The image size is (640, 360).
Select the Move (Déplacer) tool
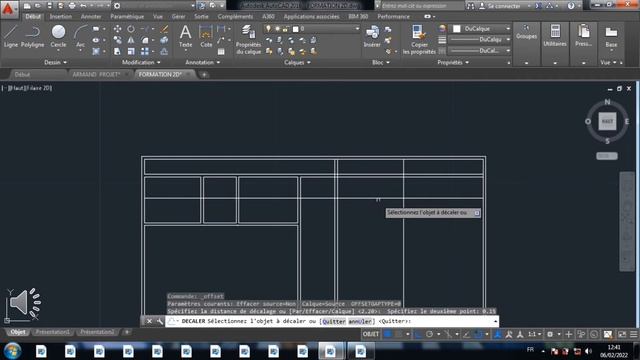coord(117,29)
